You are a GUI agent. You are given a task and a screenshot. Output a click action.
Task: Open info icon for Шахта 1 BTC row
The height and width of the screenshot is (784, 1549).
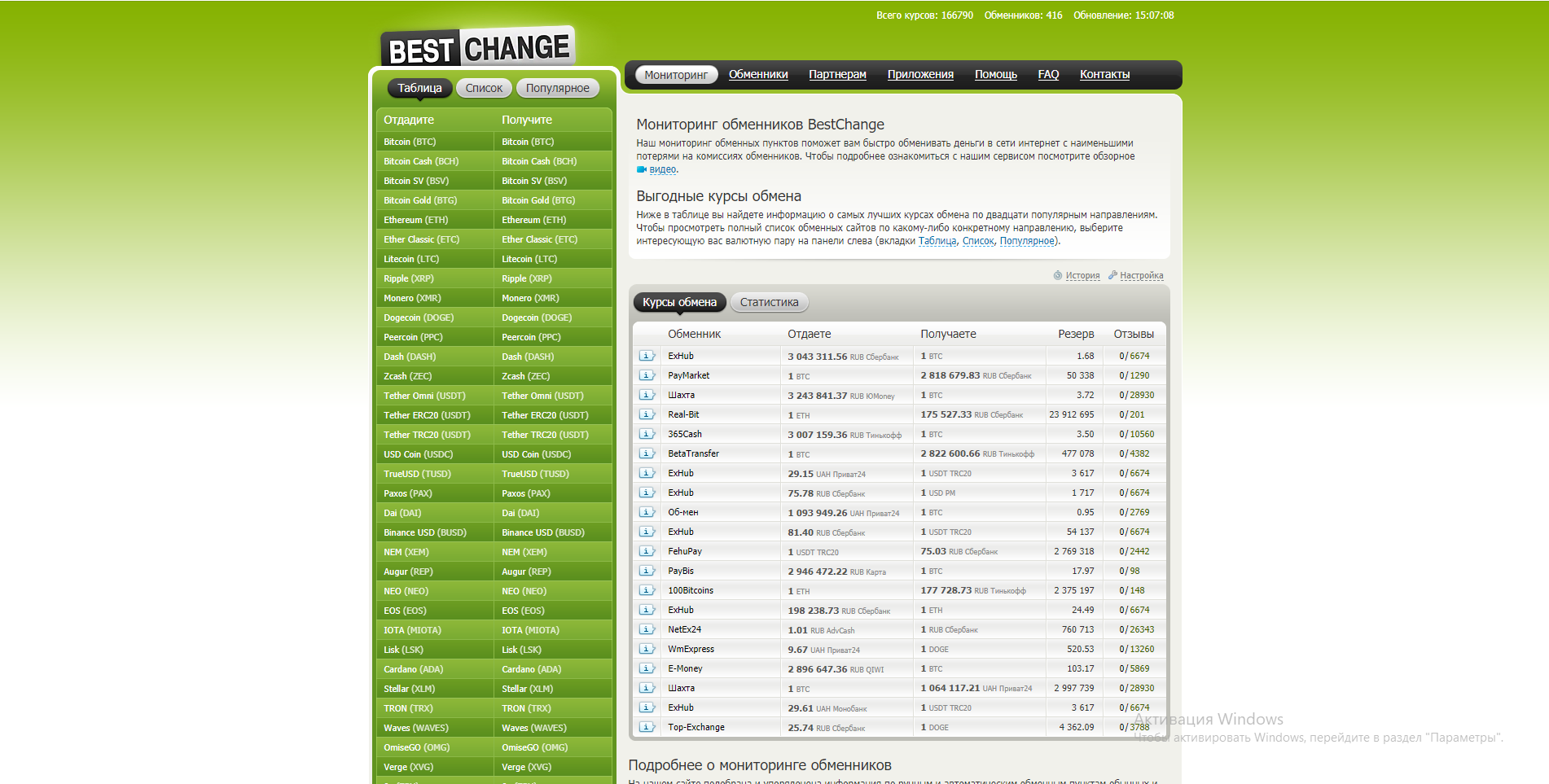click(x=647, y=688)
